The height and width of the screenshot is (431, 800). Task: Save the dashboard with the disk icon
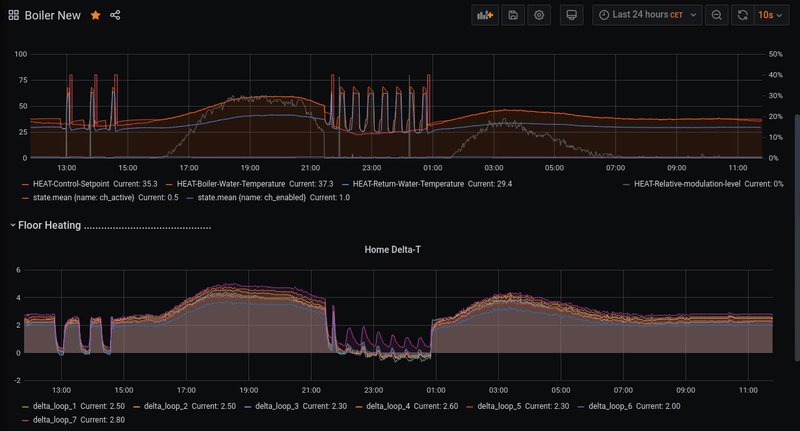coord(513,15)
